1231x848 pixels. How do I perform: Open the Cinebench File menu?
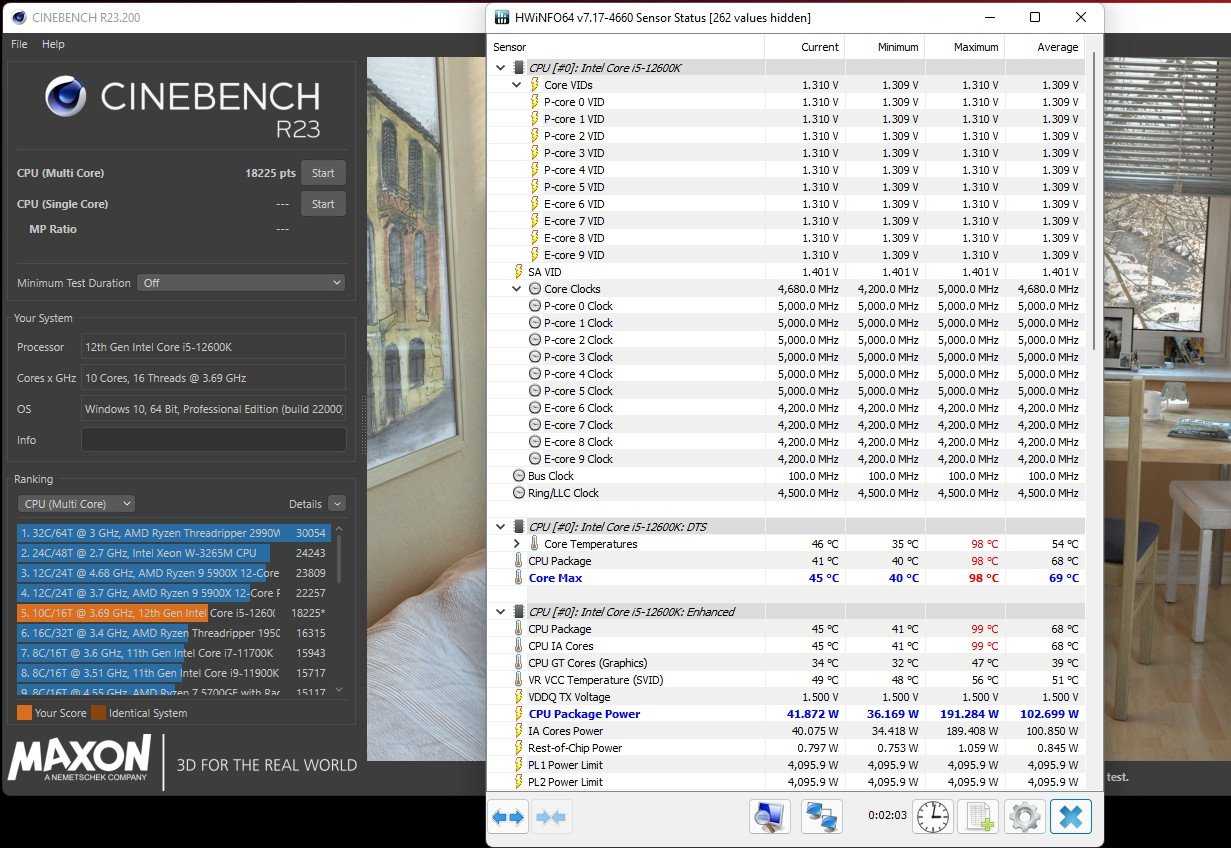coord(19,44)
